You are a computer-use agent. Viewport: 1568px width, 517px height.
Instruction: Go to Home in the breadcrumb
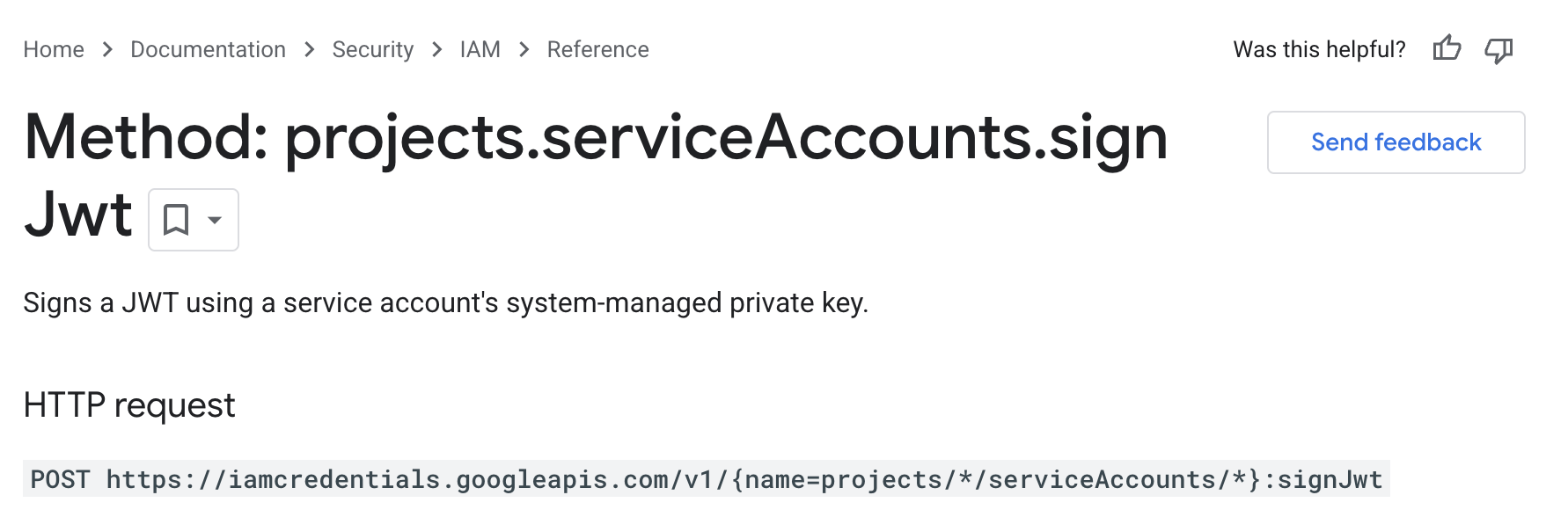point(54,49)
